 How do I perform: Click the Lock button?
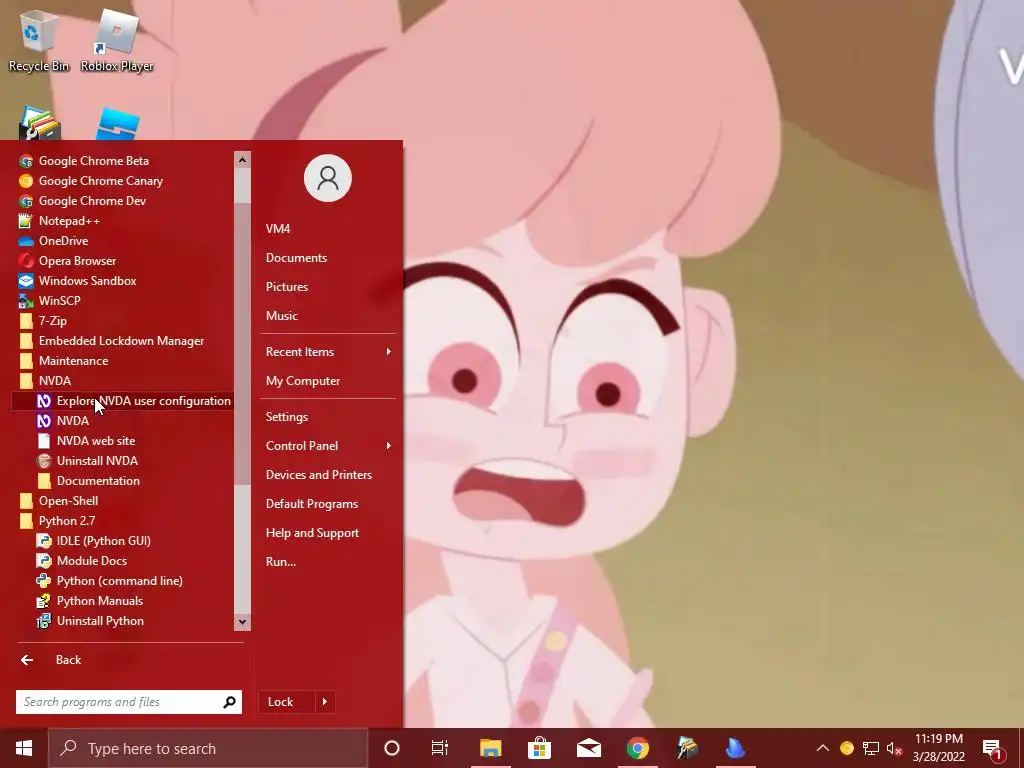287,702
